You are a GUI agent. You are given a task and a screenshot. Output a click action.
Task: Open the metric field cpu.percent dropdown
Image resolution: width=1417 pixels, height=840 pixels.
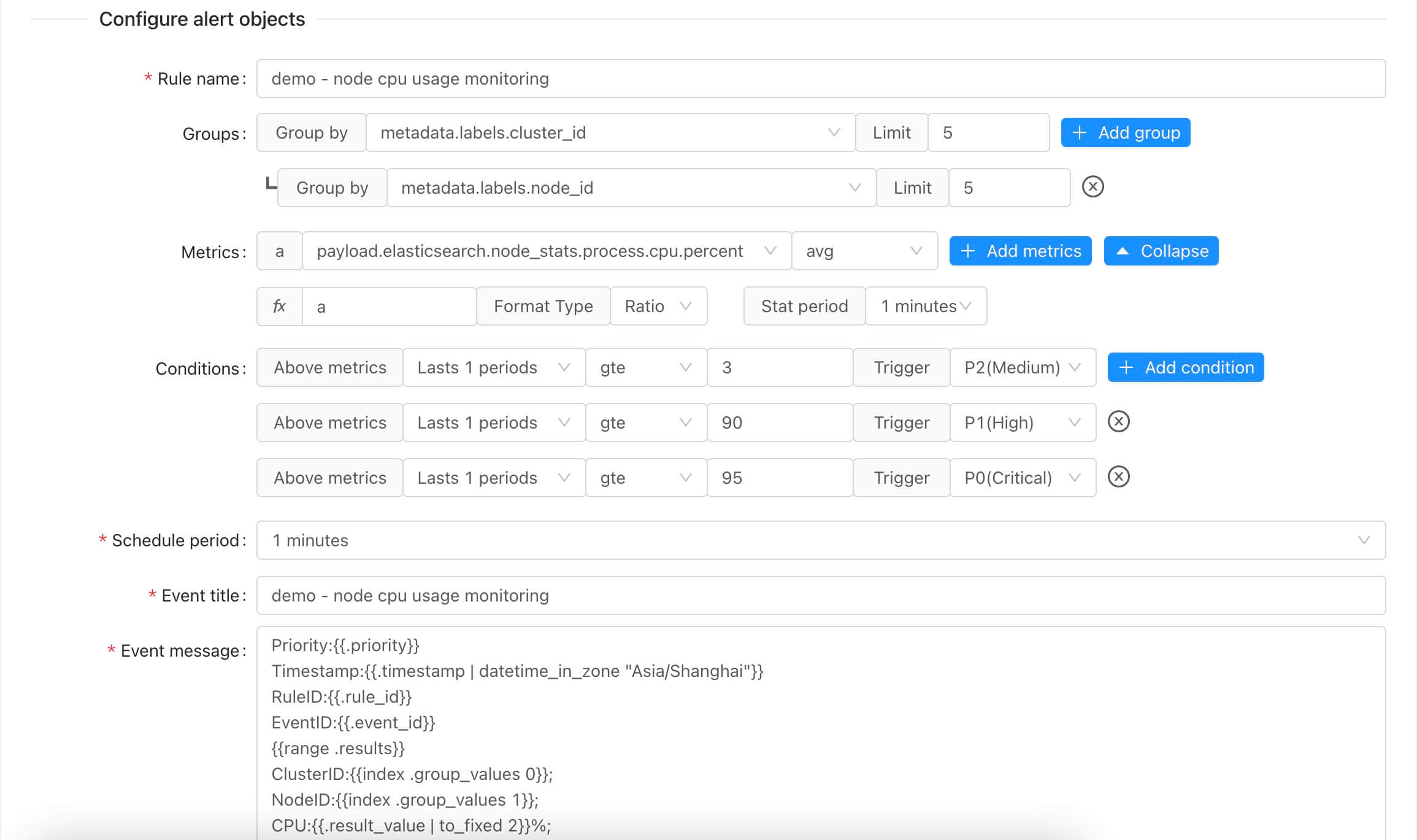tap(546, 251)
